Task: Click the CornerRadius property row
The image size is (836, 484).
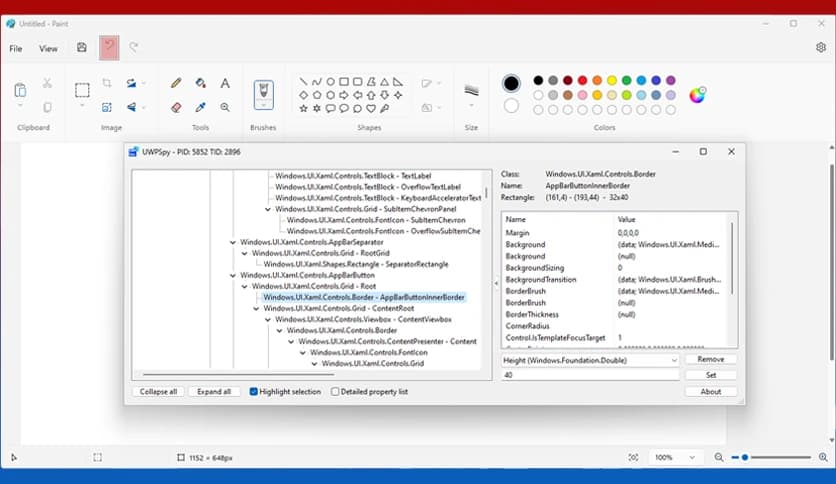Action: [x=616, y=326]
